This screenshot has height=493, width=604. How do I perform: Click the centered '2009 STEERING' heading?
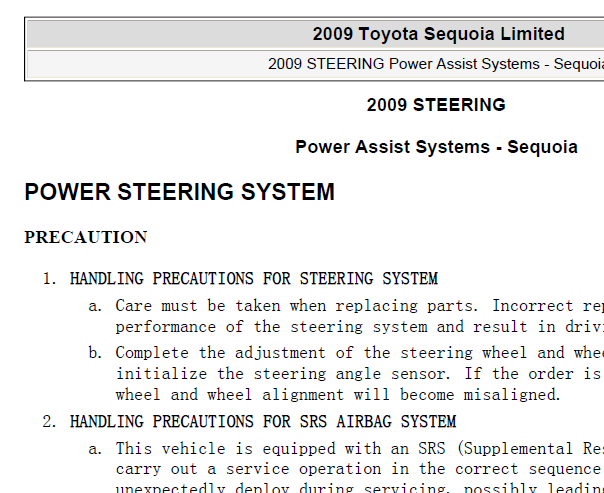pos(436,105)
